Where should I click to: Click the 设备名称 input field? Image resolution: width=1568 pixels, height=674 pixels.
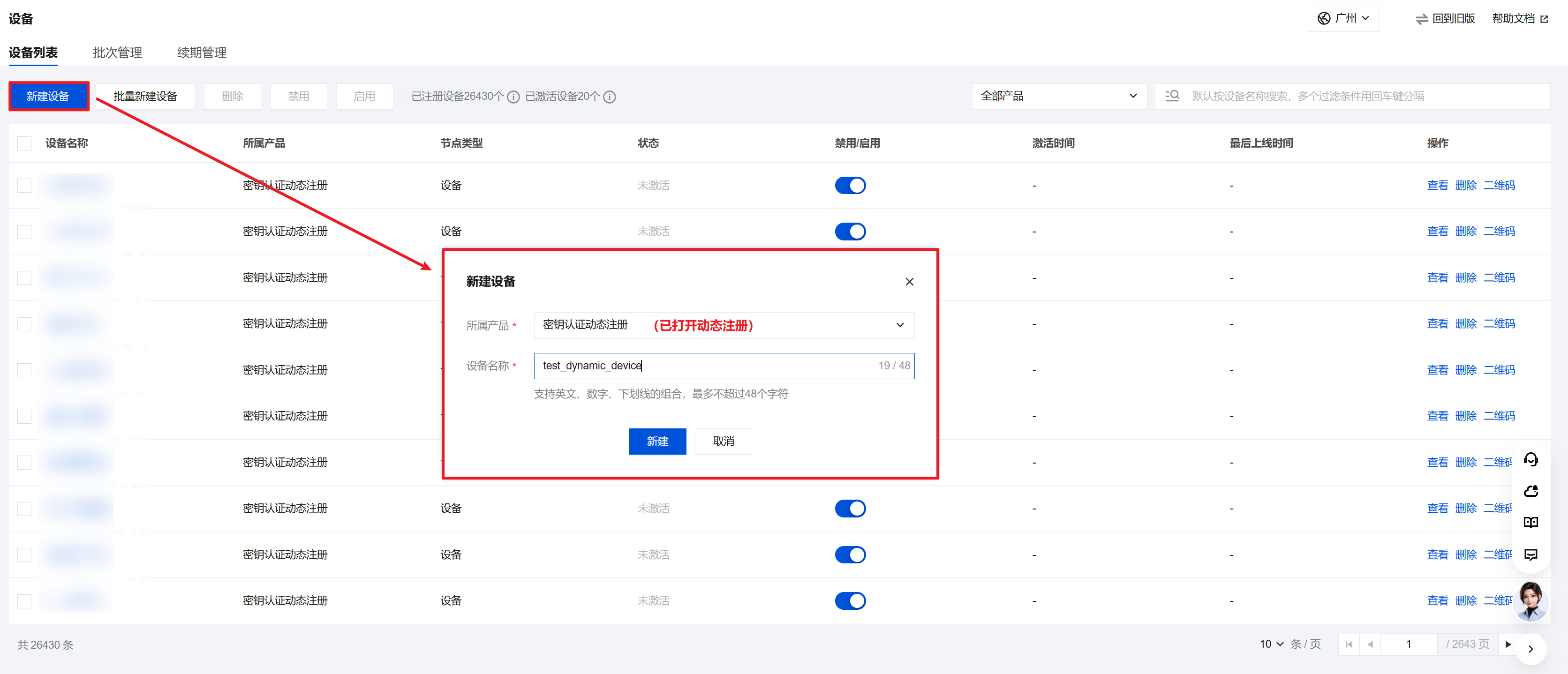(724, 366)
